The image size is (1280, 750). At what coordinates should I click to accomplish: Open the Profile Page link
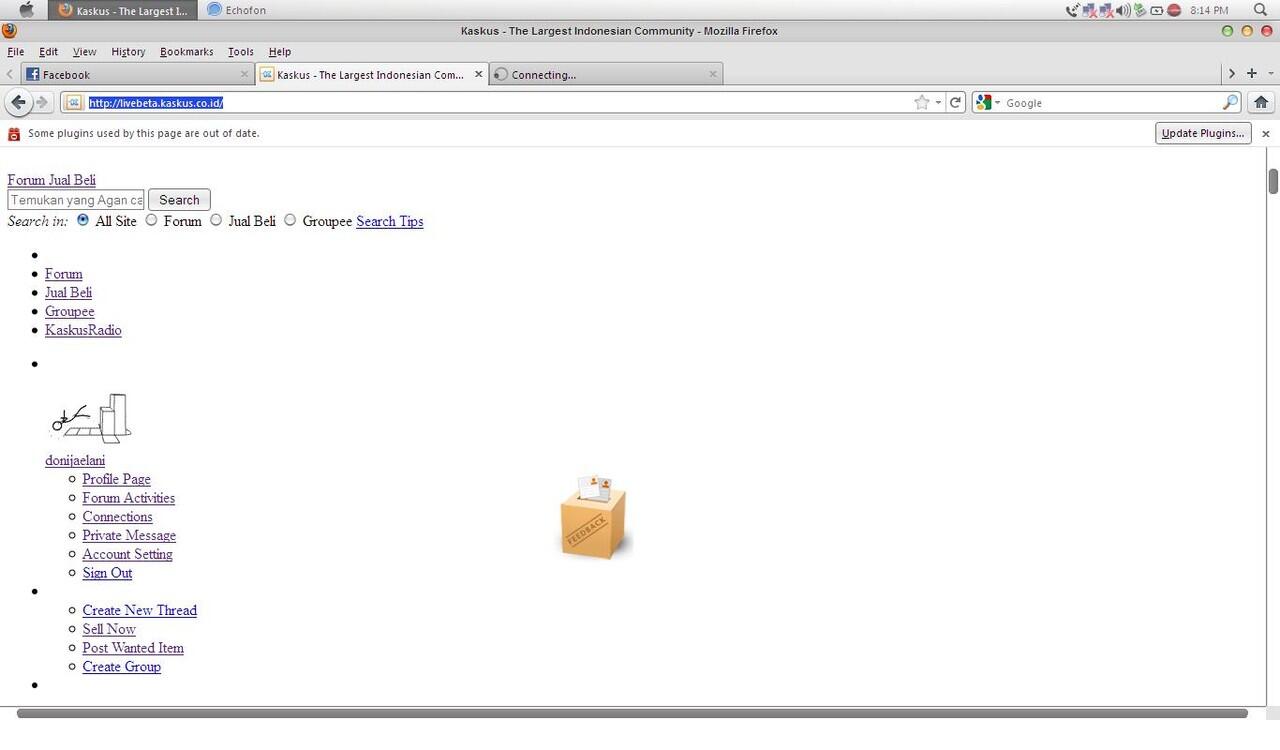pos(117,479)
